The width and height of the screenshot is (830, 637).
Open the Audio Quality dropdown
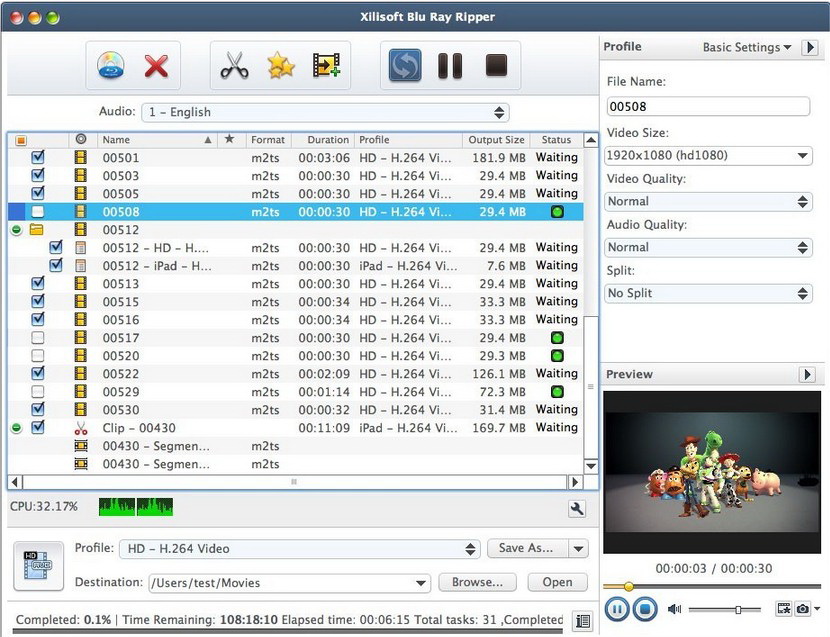click(x=708, y=247)
